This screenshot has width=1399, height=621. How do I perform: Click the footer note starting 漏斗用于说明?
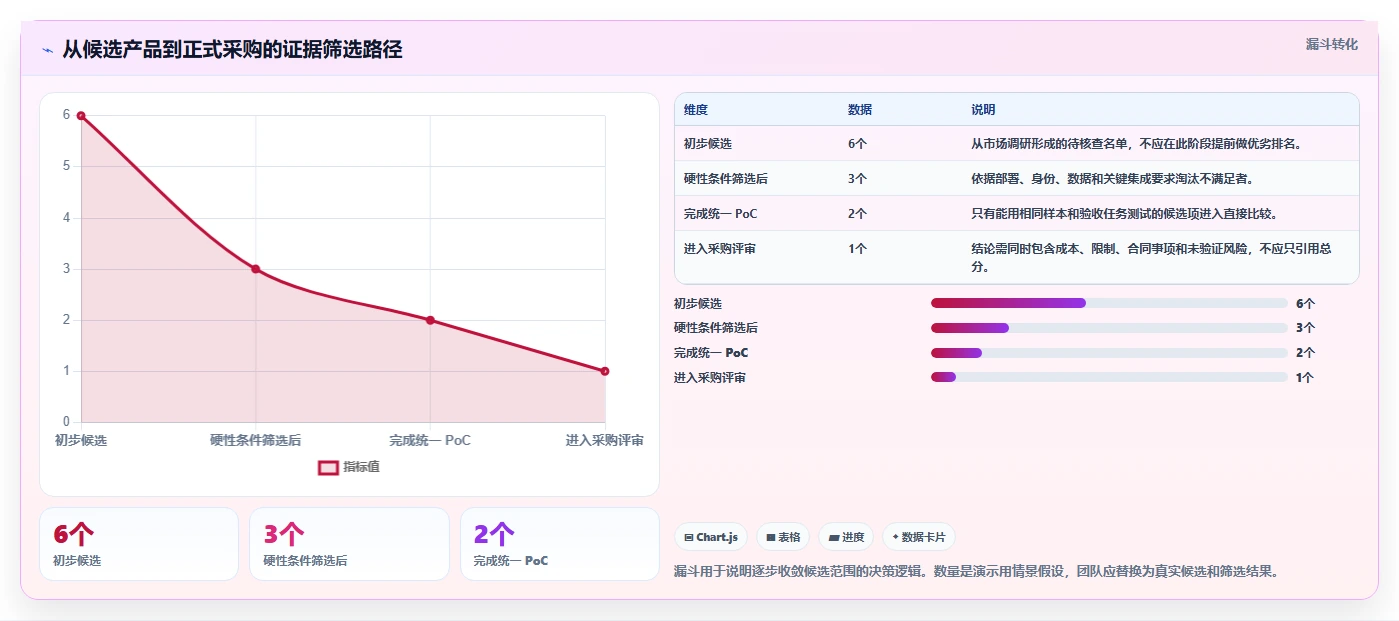pos(977,572)
